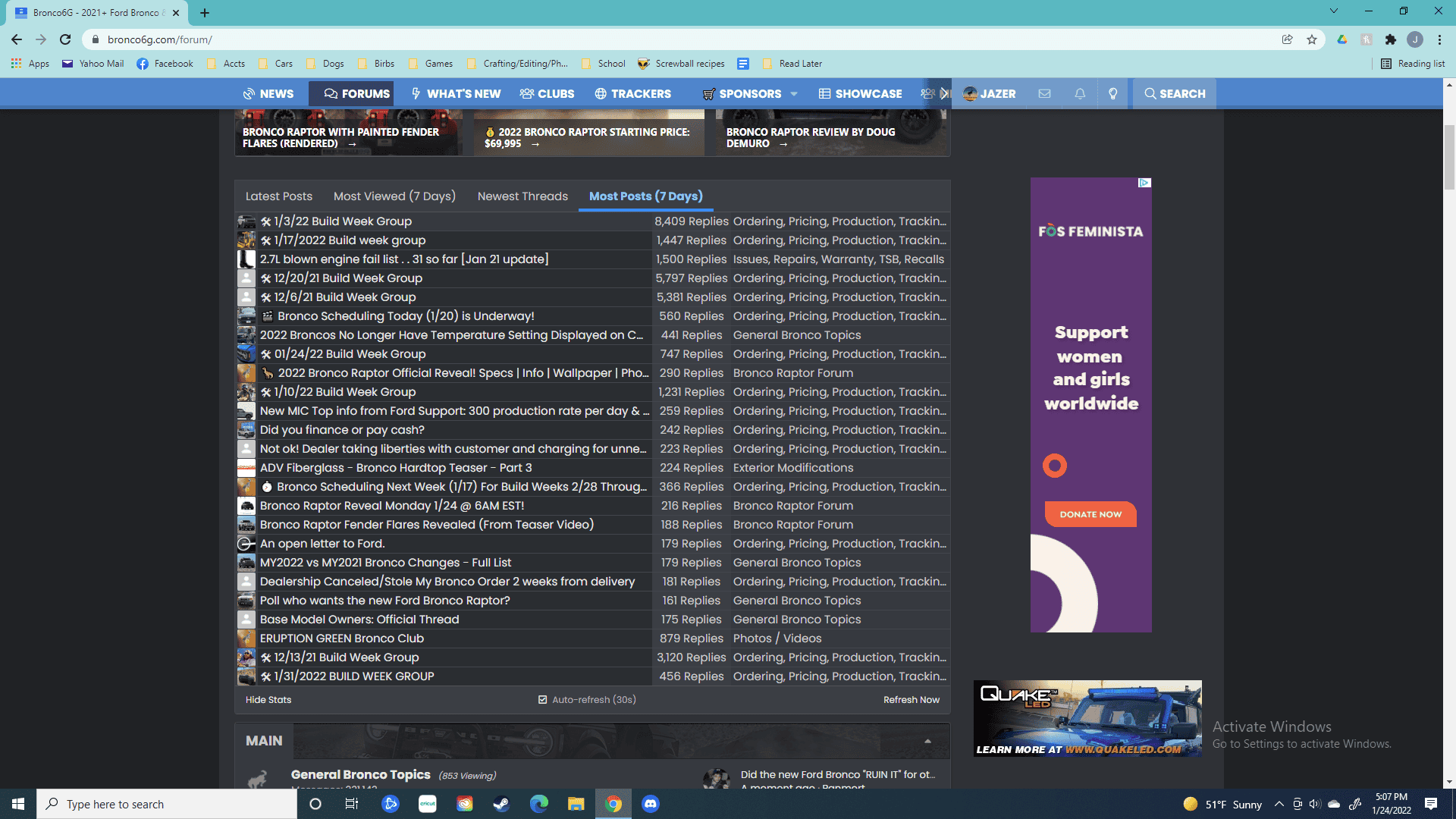
Task: Reload the page with the refresh icon
Action: 65,39
